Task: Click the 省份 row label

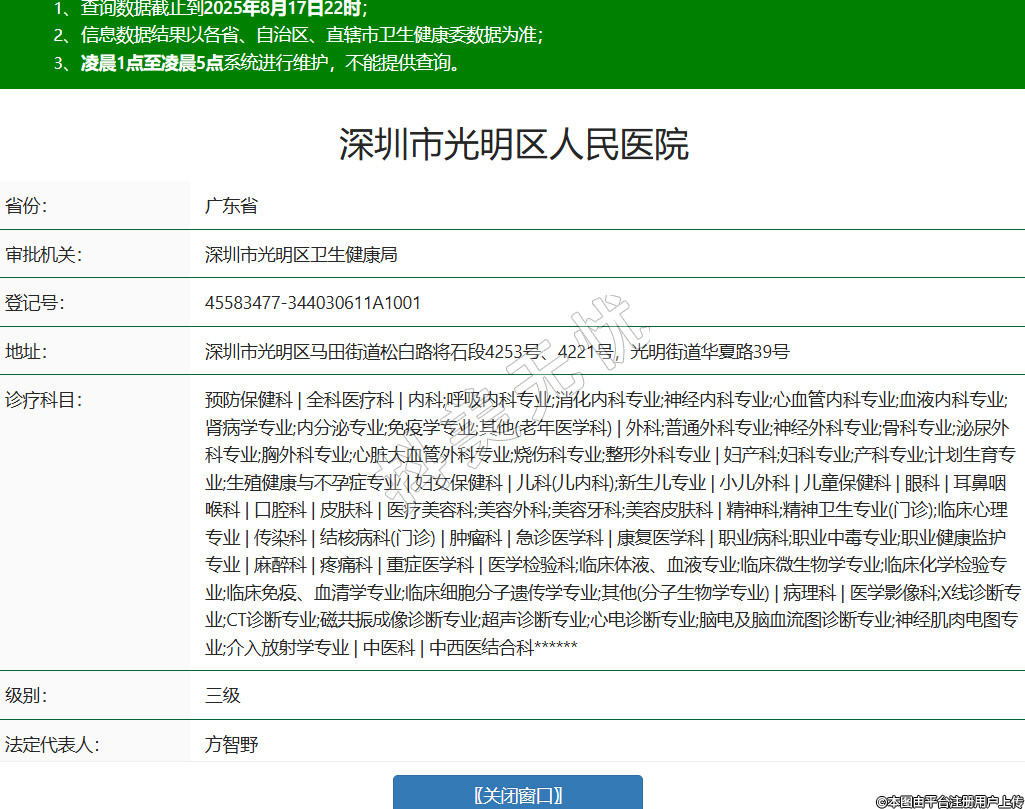Action: click(27, 207)
